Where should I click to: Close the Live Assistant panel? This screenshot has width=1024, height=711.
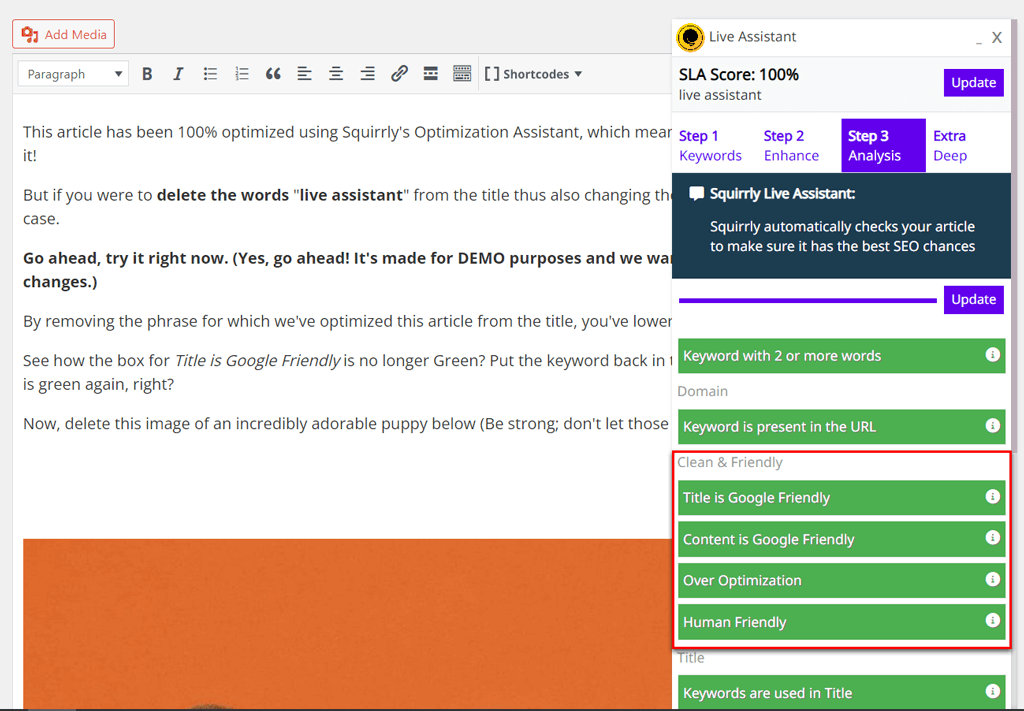click(x=997, y=38)
